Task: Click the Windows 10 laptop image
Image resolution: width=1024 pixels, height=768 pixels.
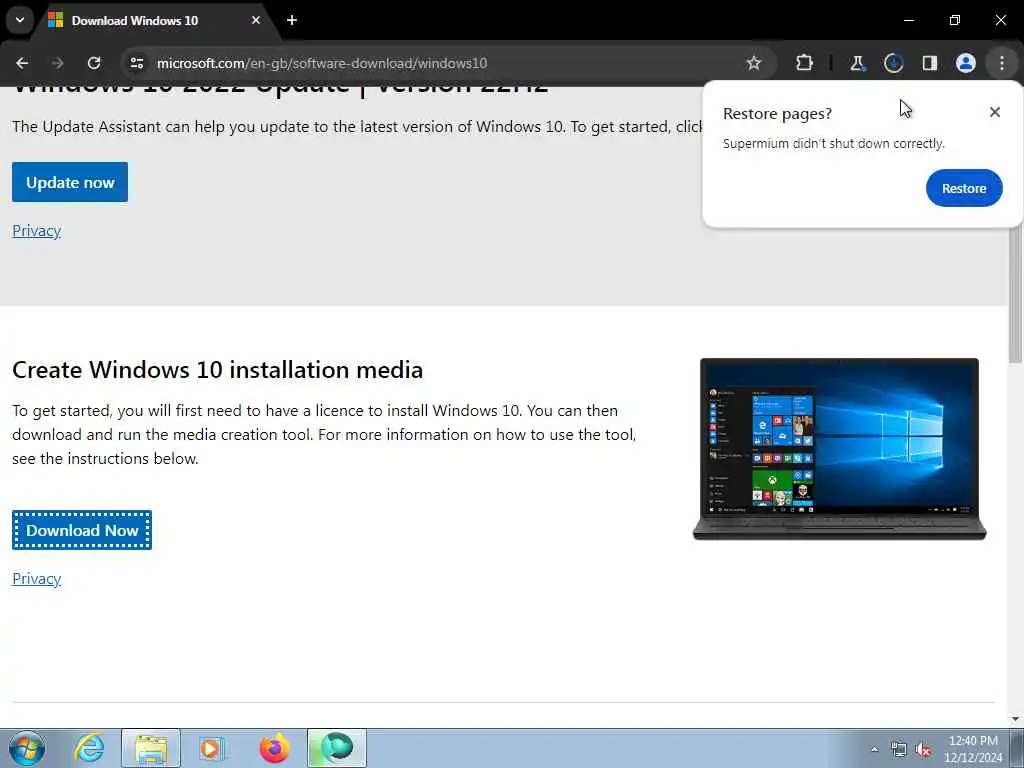Action: [x=839, y=449]
